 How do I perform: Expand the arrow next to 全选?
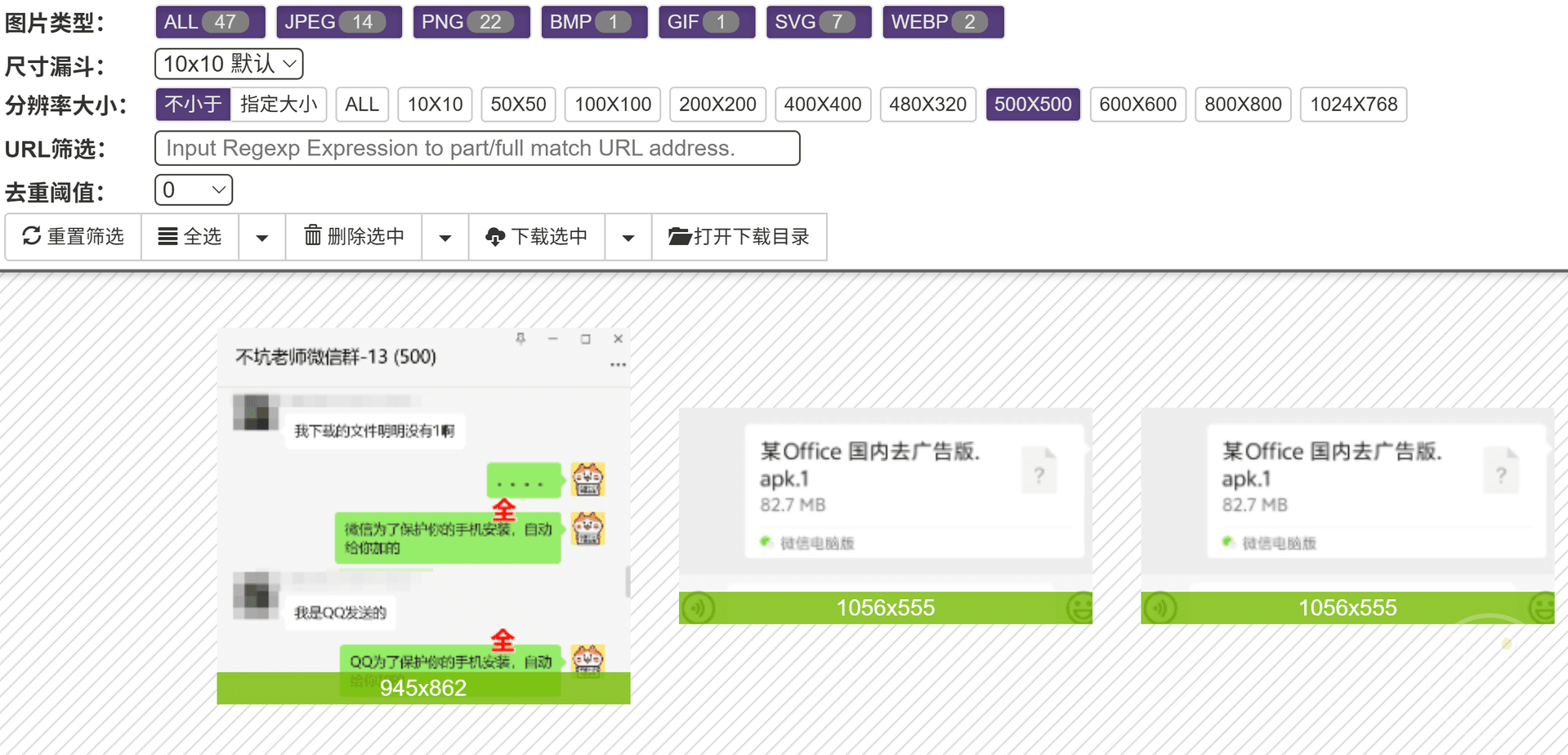coord(262,237)
